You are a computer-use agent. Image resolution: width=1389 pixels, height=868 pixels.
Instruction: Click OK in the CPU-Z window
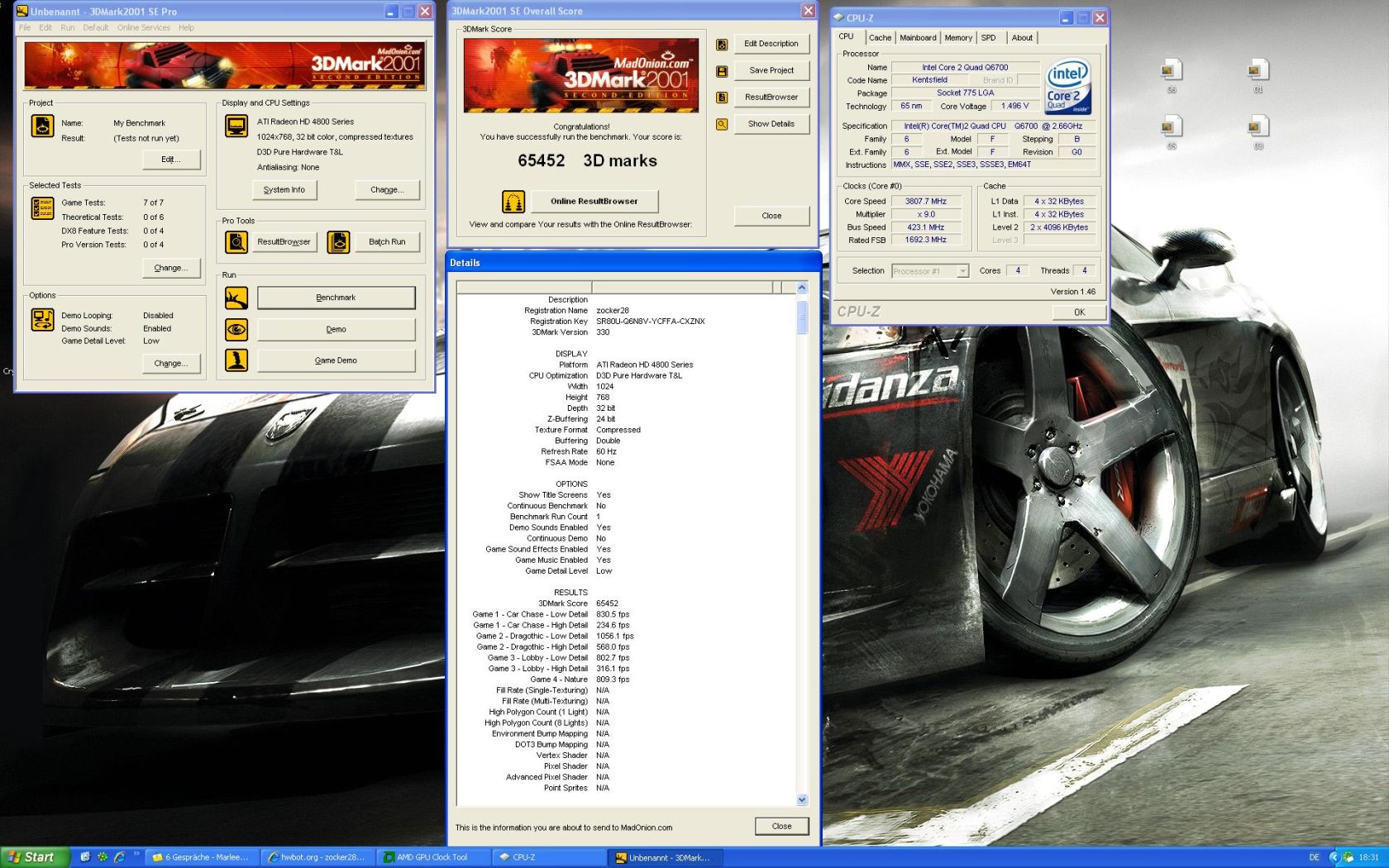click(x=1079, y=312)
